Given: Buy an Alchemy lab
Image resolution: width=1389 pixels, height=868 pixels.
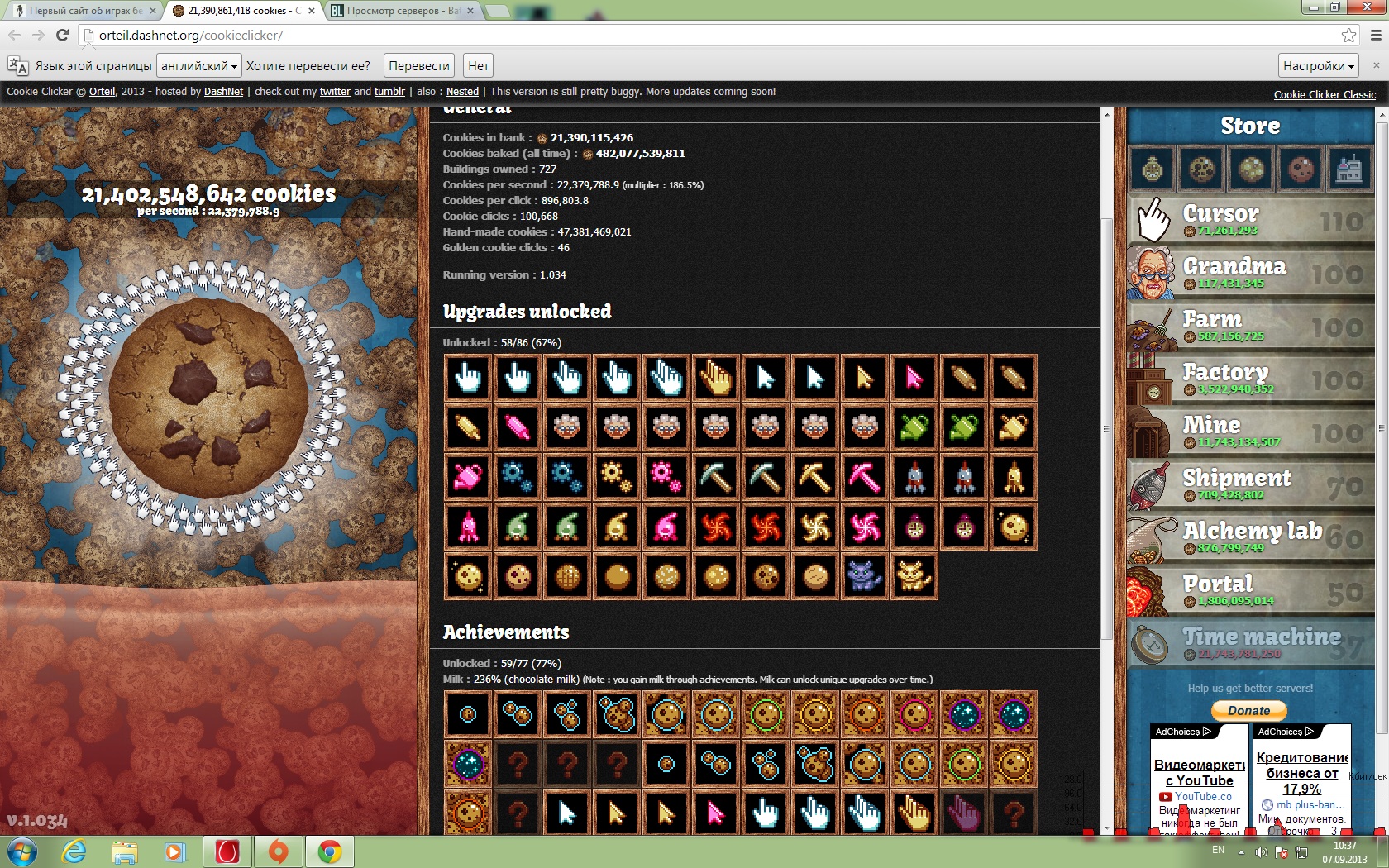Looking at the screenshot, I should coord(1250,537).
